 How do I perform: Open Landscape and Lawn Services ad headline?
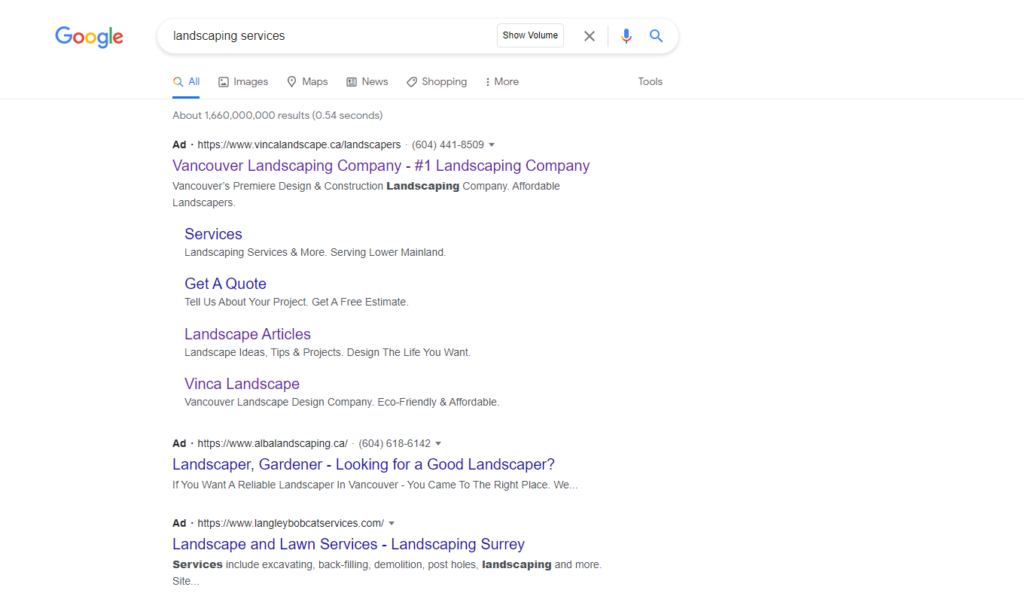tap(348, 544)
